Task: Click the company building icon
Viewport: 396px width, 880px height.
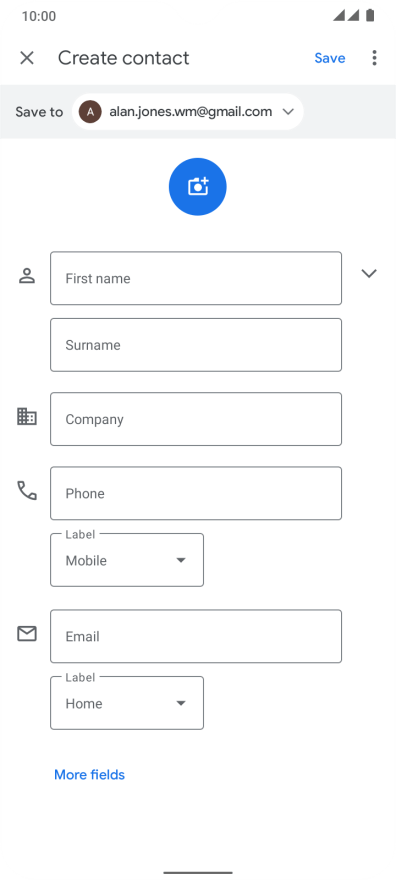Action: pyautogui.click(x=27, y=416)
